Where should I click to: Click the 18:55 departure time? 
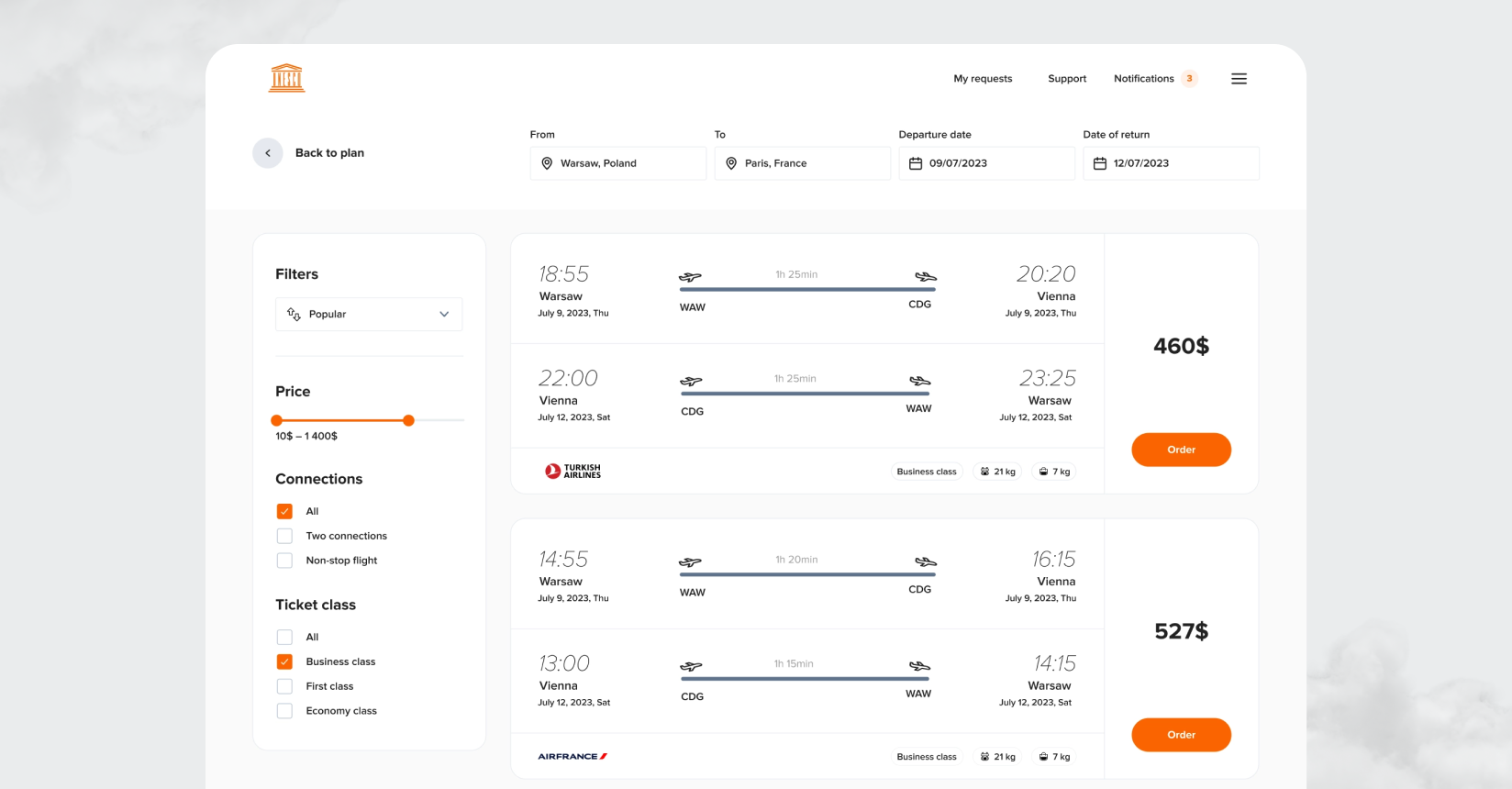[563, 274]
